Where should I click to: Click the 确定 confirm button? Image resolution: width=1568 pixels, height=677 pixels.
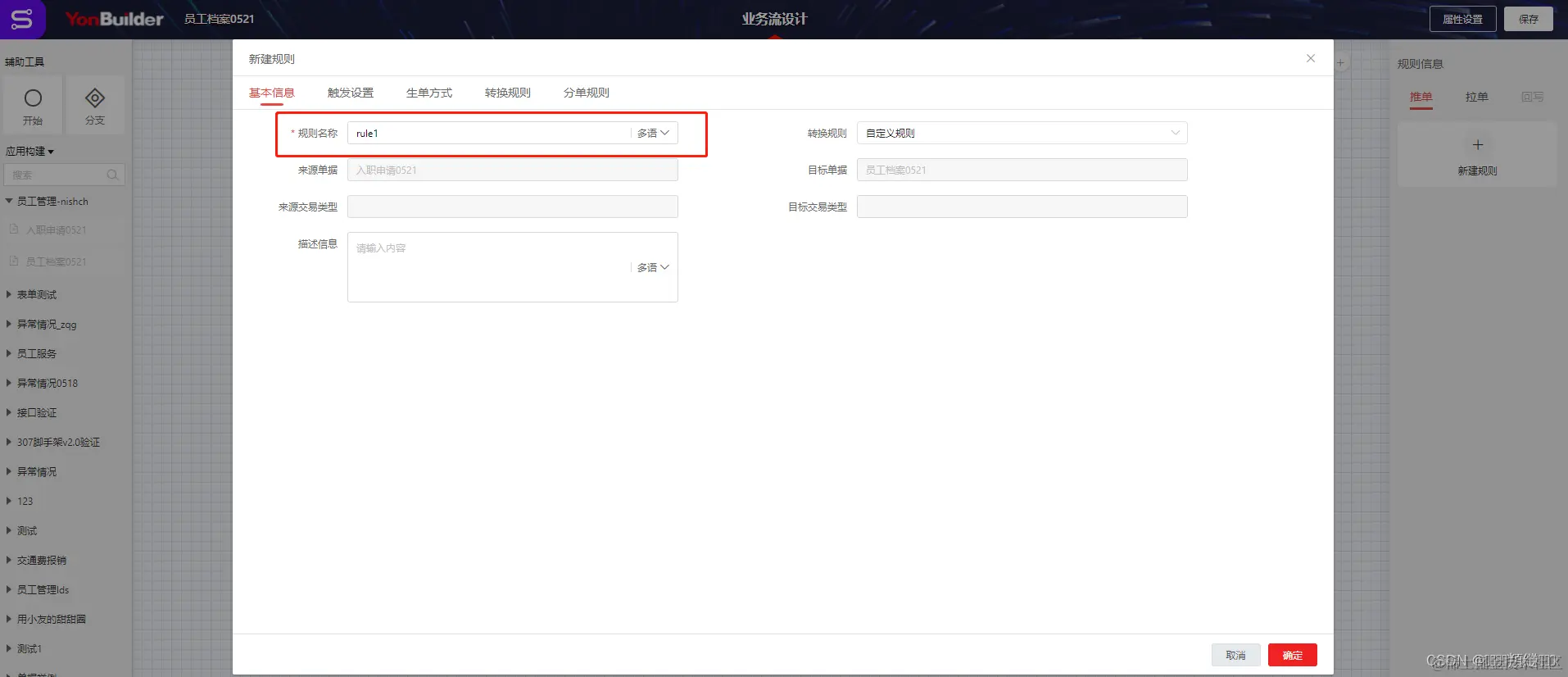[1293, 655]
